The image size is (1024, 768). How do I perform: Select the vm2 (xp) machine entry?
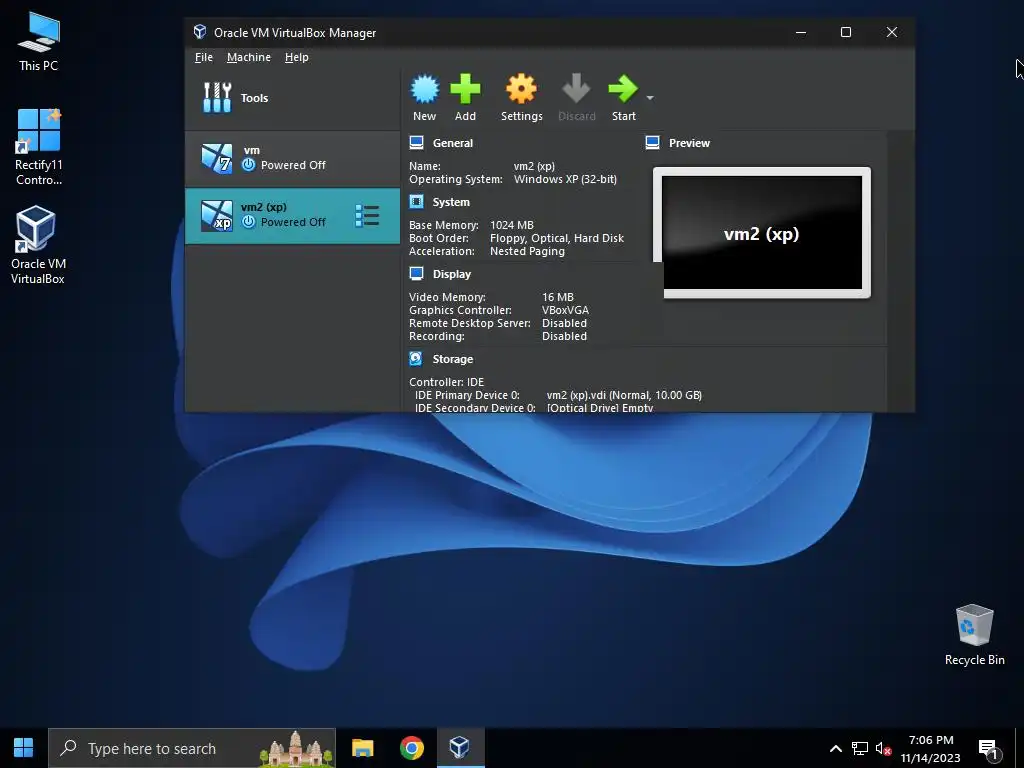click(x=293, y=216)
